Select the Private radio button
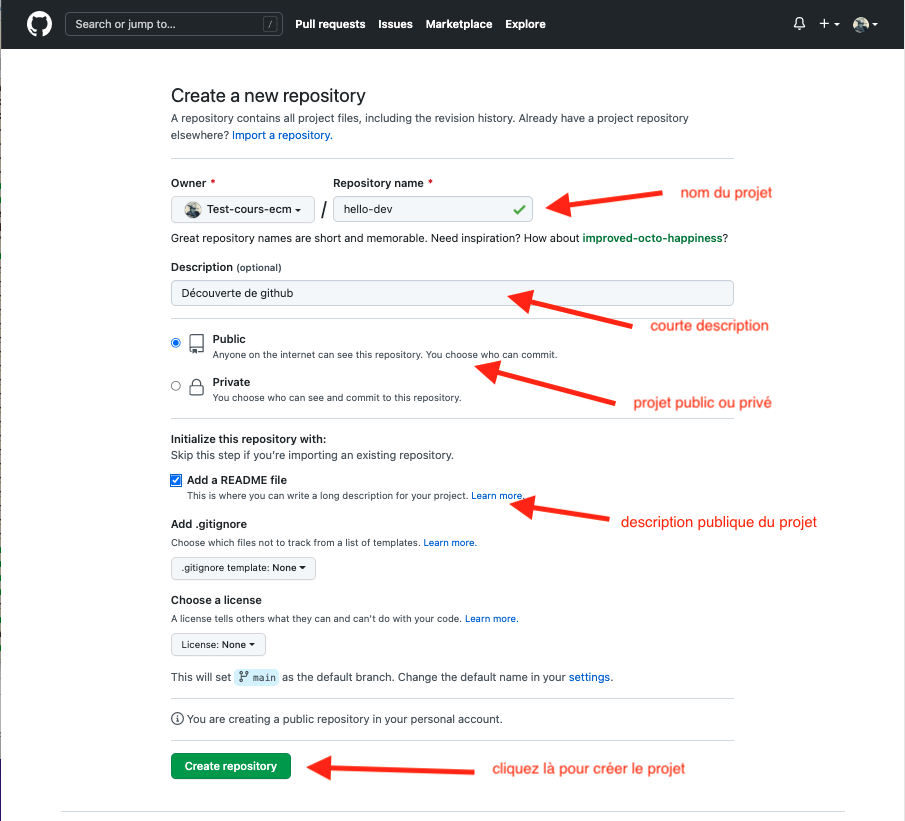 [x=176, y=385]
